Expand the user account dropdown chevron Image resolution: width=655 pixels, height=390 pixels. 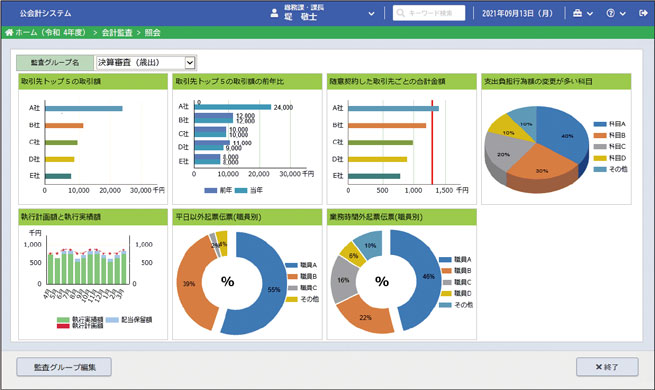pyautogui.click(x=371, y=13)
